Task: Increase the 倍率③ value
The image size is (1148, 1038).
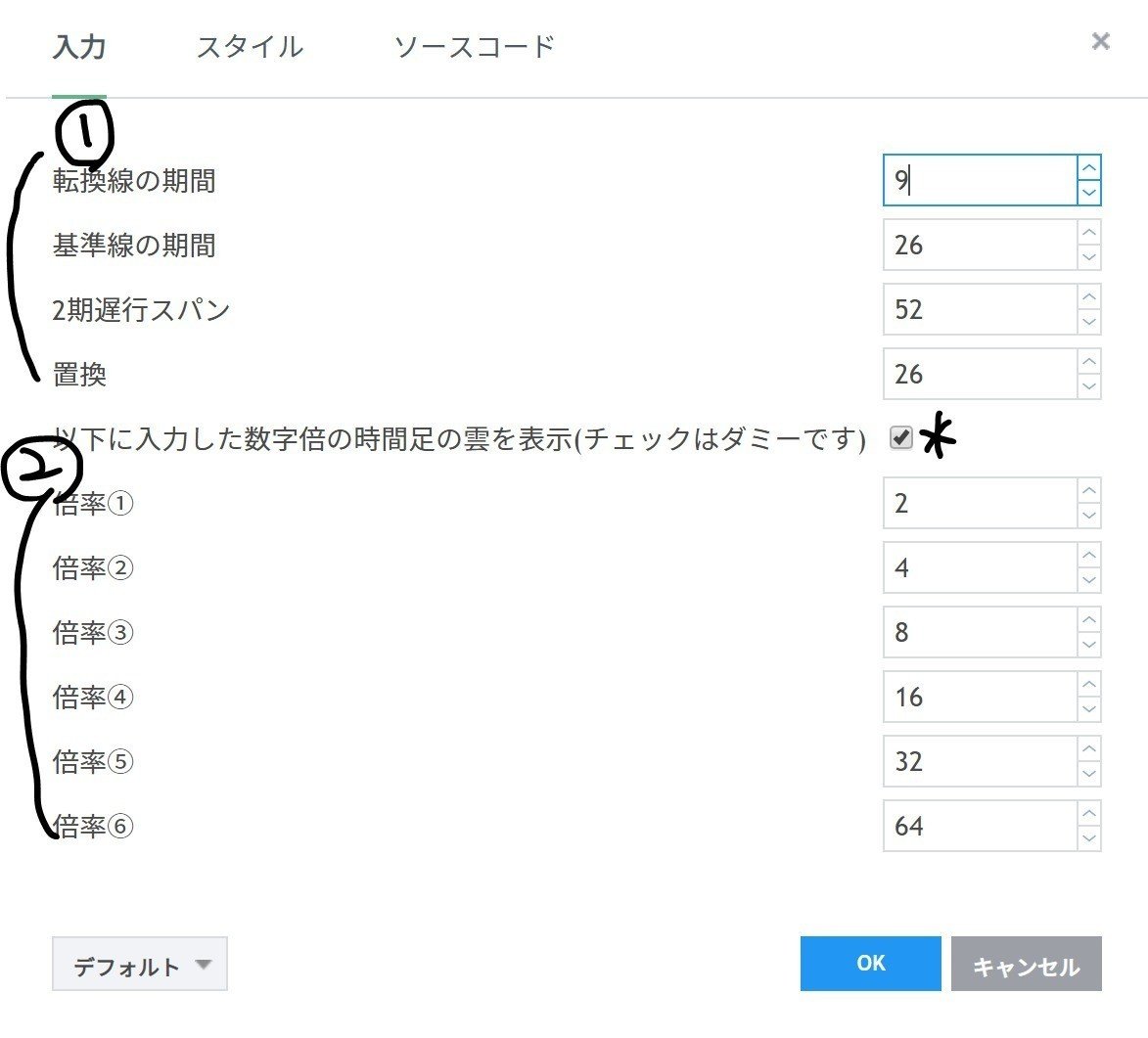Action: (x=1088, y=620)
